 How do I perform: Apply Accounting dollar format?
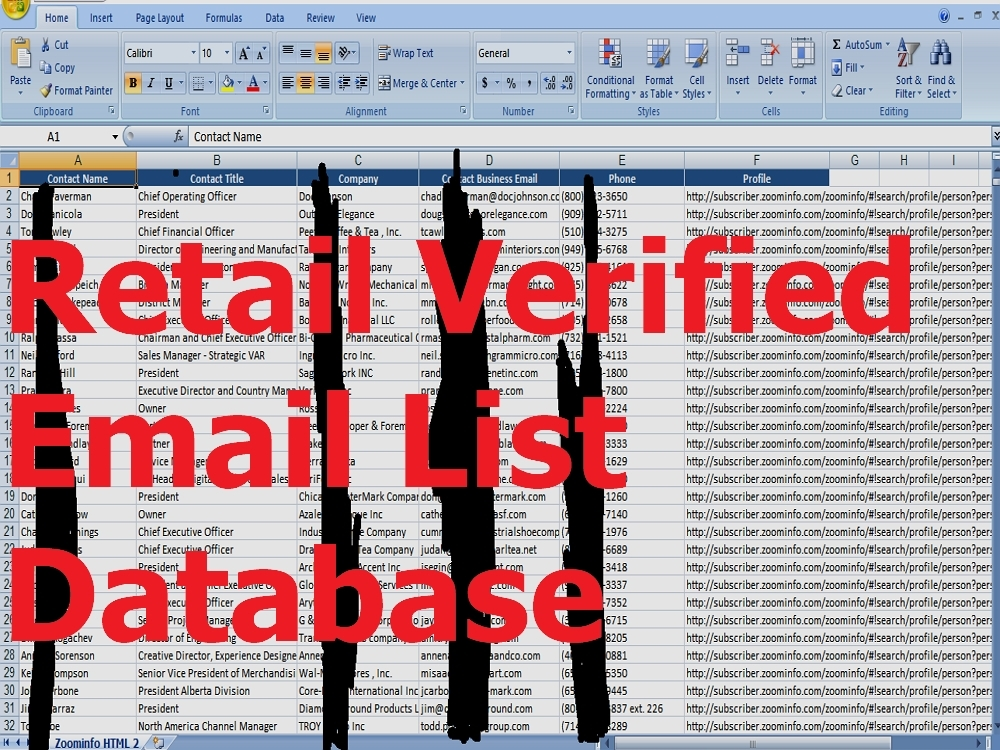(x=485, y=83)
